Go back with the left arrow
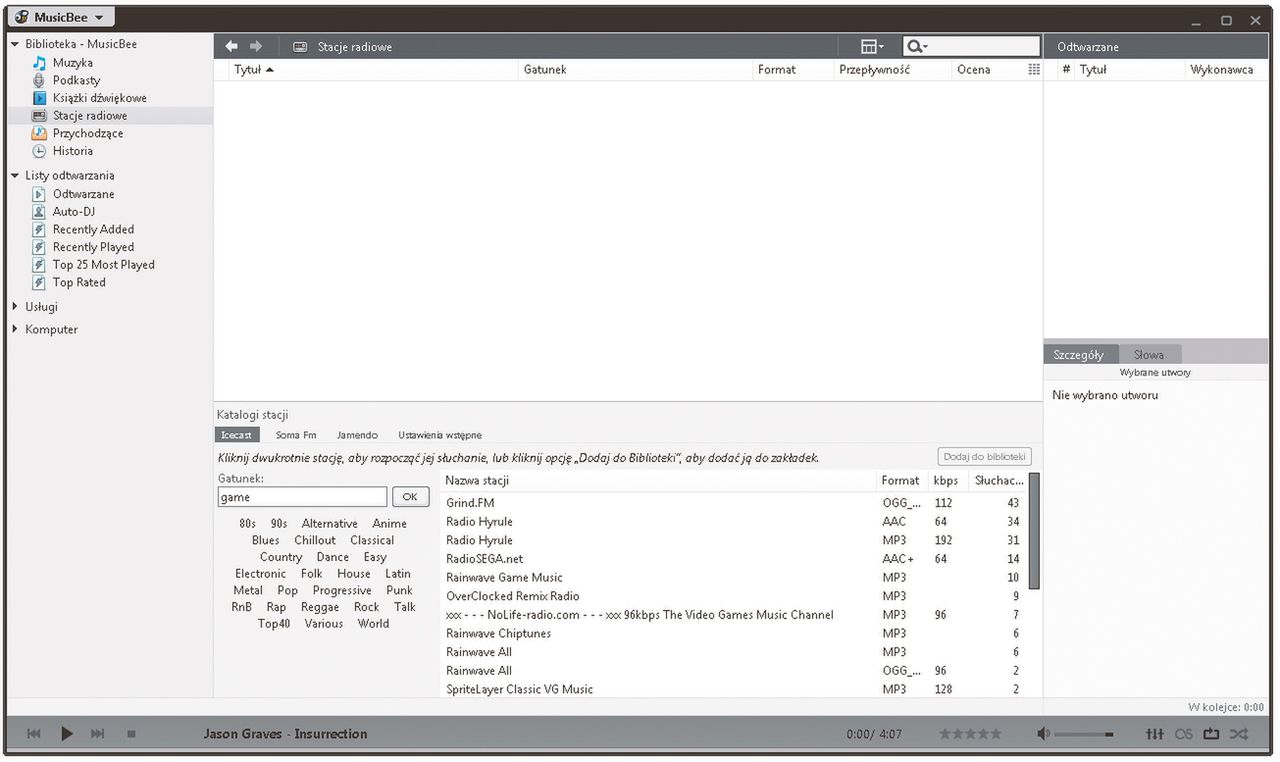The width and height of the screenshot is (1280, 762). point(232,47)
